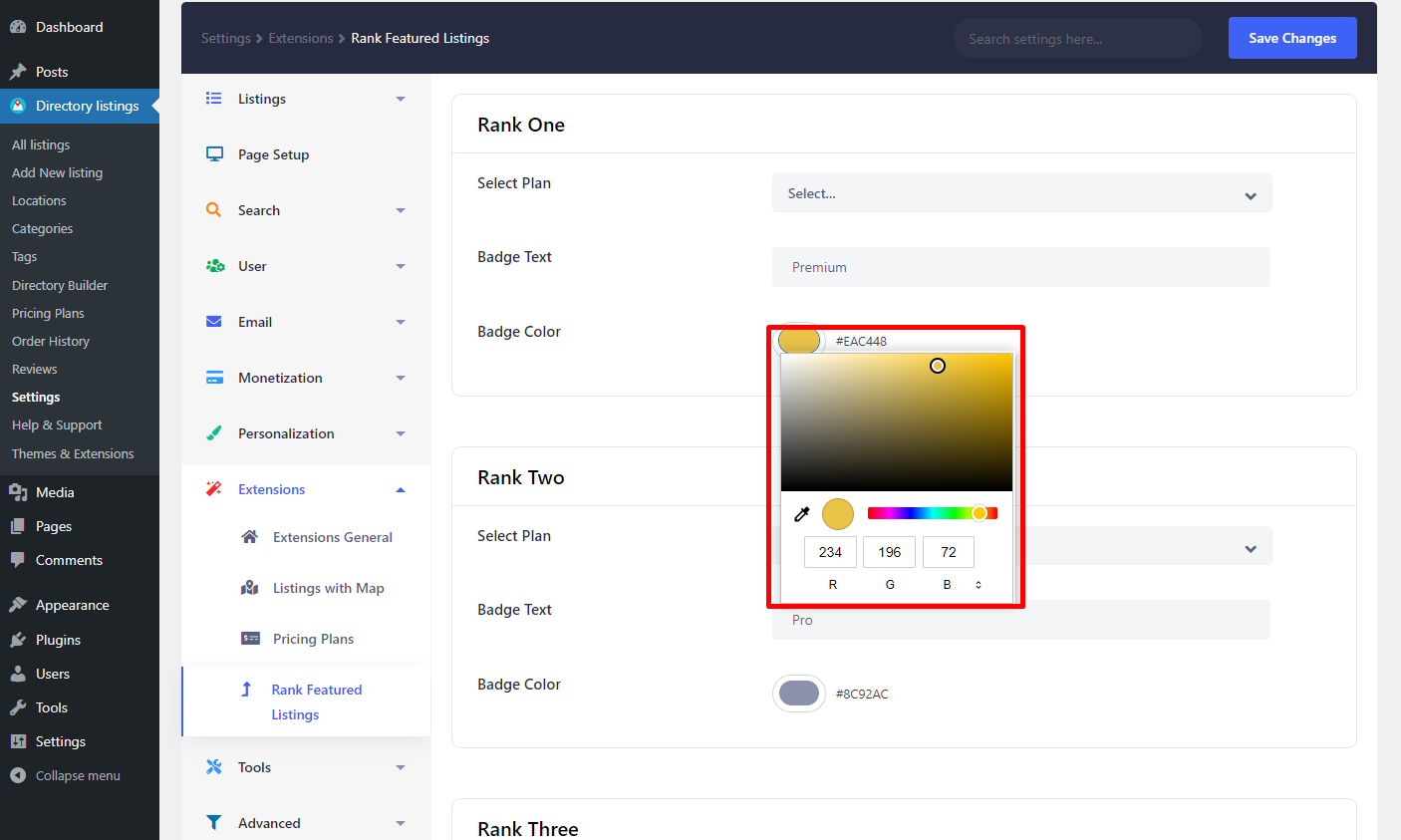Click the Listings with Map icon
Screen dimensions: 1401x840
[x=250, y=587]
